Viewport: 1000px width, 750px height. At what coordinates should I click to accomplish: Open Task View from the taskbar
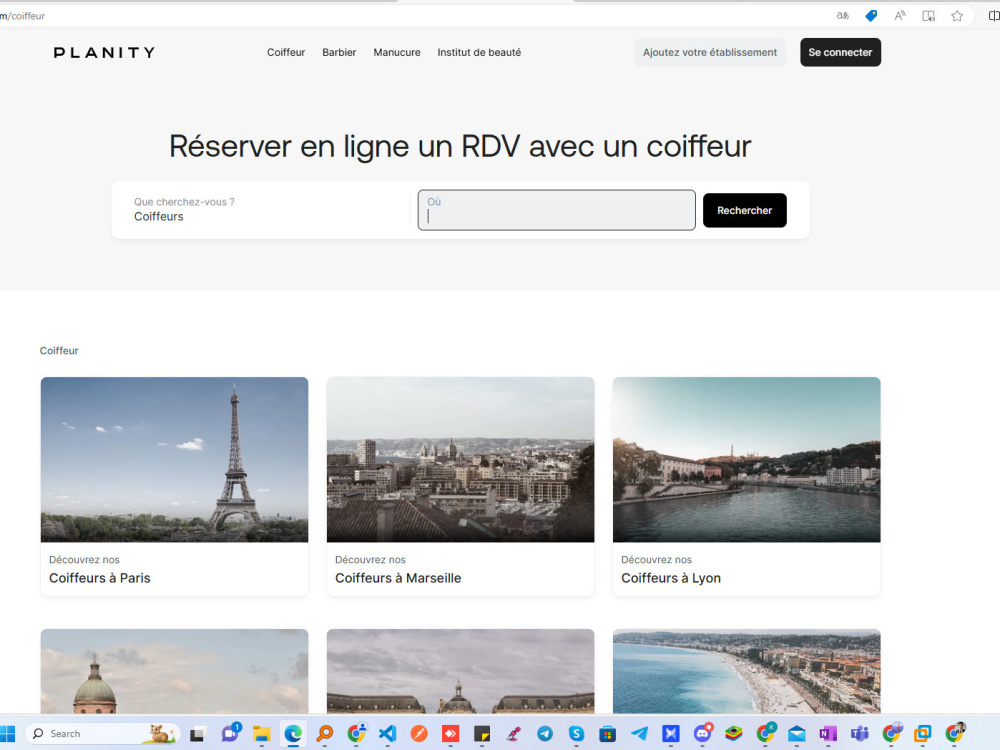tap(197, 734)
